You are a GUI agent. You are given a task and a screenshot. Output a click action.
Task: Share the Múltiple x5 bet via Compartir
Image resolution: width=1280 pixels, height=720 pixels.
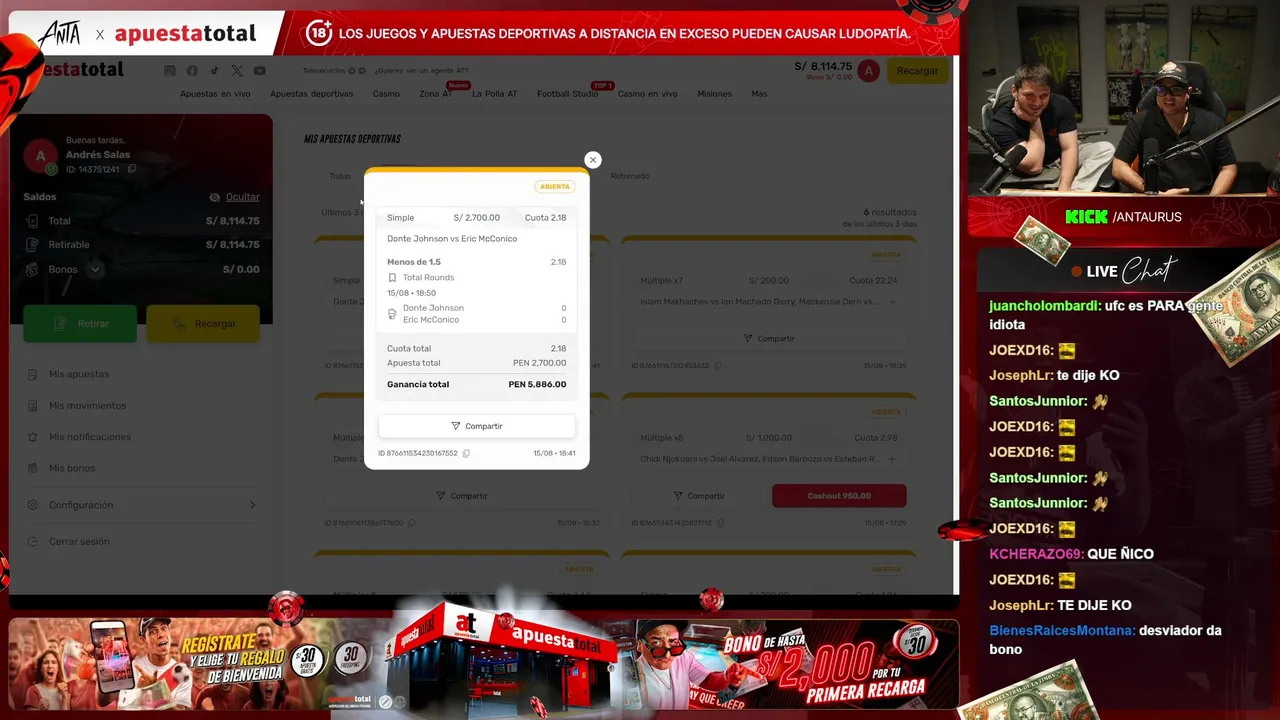tap(698, 496)
